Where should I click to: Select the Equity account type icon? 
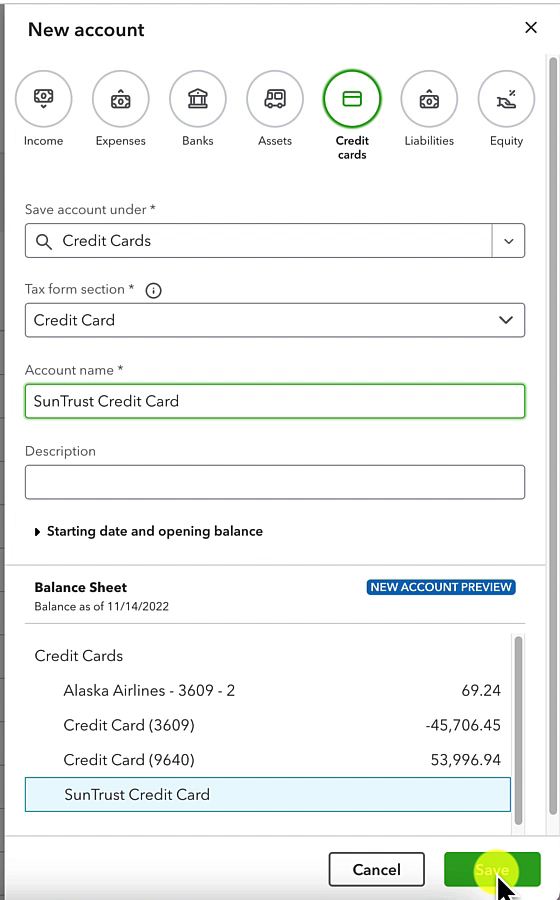(506, 99)
